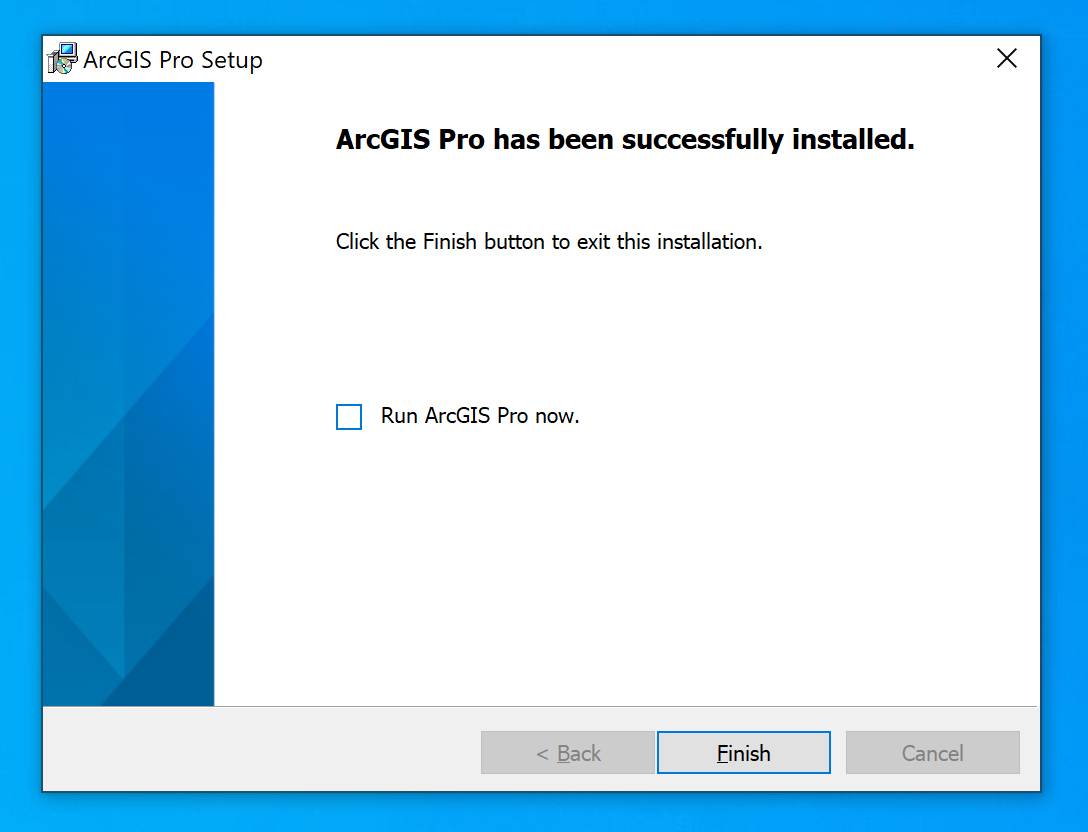Close the ArcGIS Pro Setup window
The width and height of the screenshot is (1088, 832).
click(1007, 59)
